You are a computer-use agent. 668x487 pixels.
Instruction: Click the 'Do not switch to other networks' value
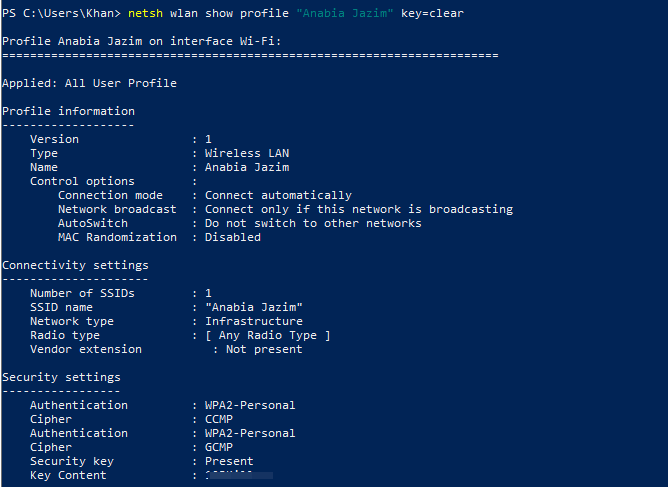coord(313,223)
